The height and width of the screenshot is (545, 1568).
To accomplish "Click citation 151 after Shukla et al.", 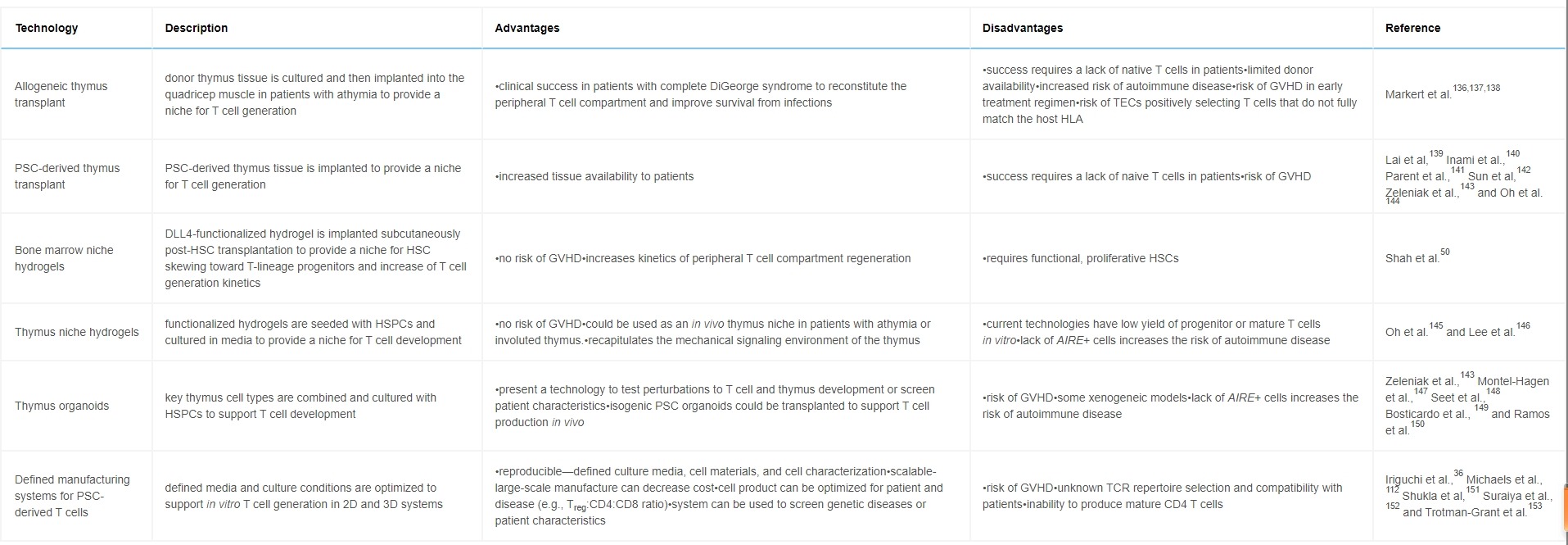I will (1473, 490).
